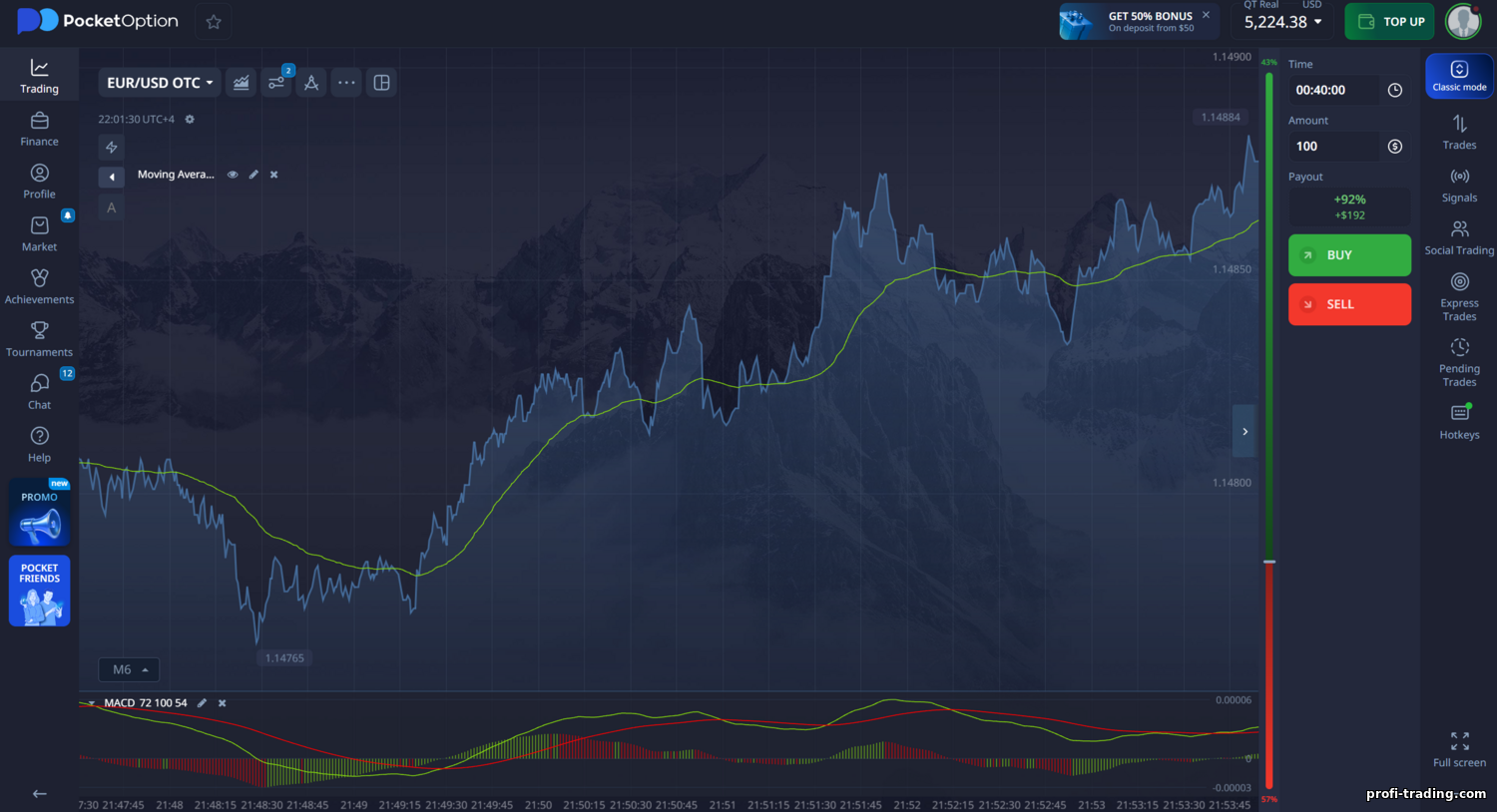1497x812 pixels.
Task: Toggle Classic mode button
Action: [1459, 76]
